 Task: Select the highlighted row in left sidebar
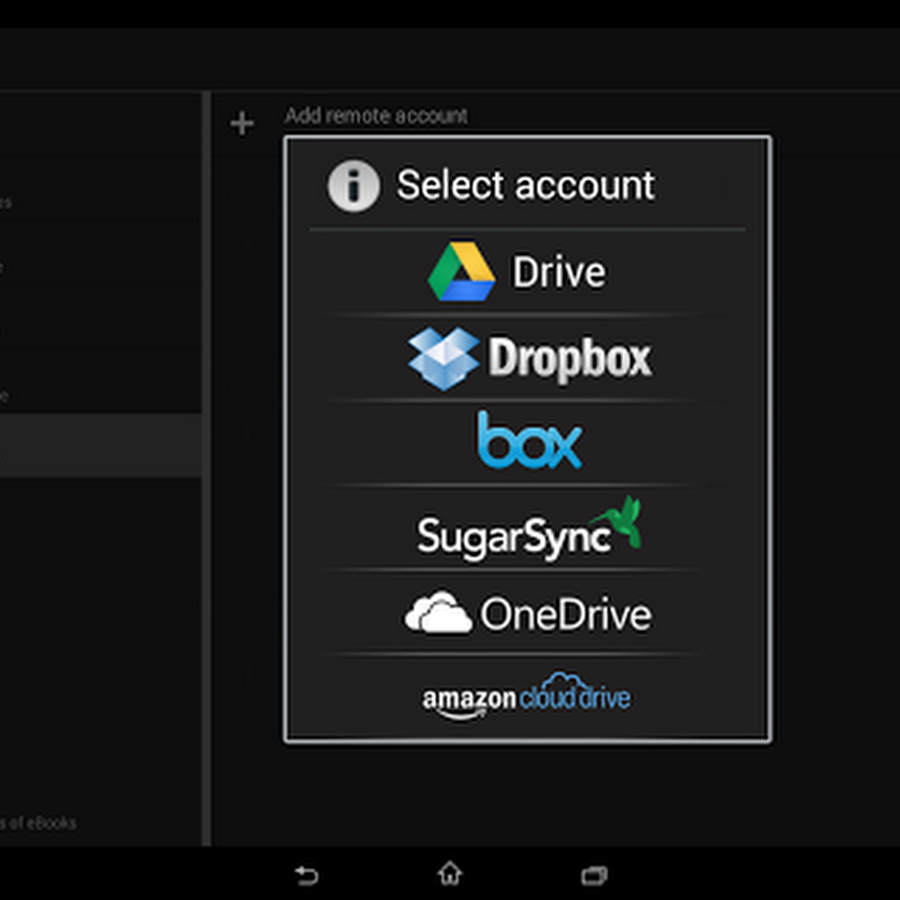100,445
